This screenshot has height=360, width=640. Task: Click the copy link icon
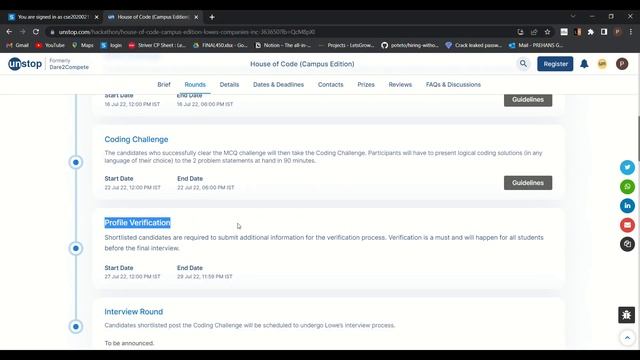(x=627, y=244)
